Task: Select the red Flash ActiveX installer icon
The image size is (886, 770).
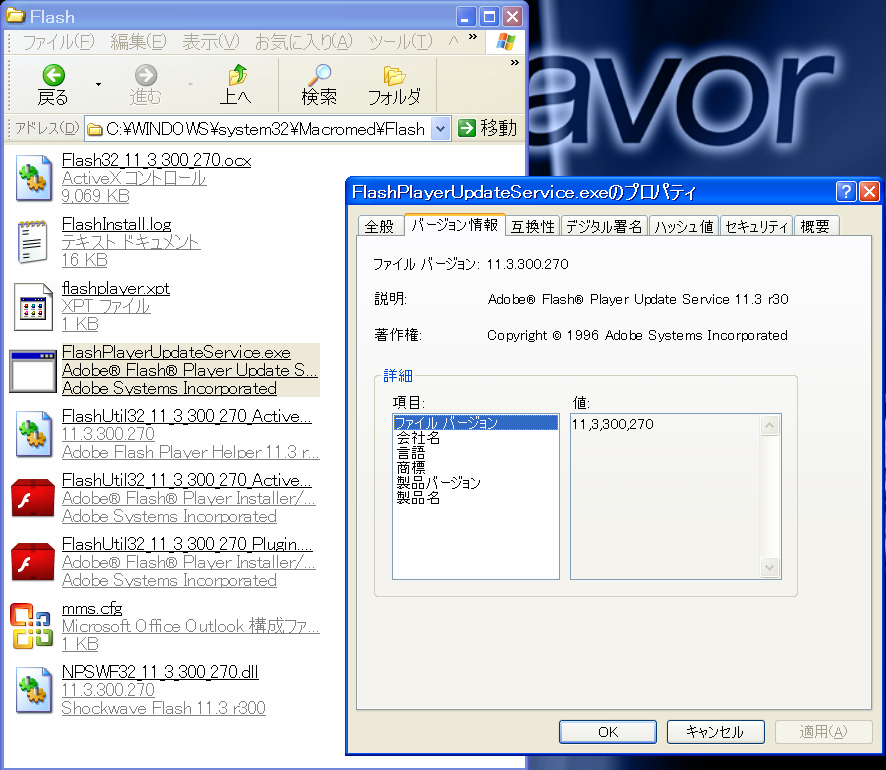Action: (x=33, y=498)
